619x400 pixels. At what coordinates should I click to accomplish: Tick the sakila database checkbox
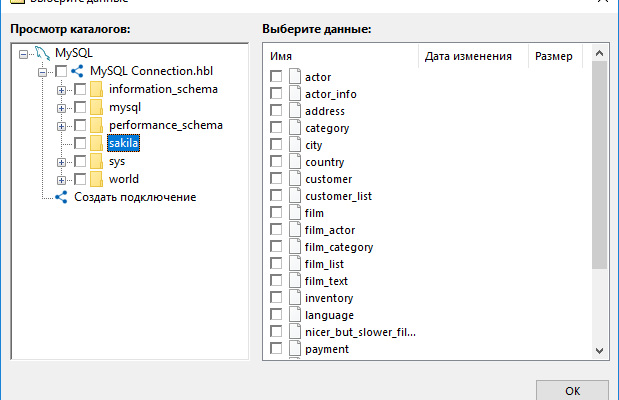pos(80,144)
